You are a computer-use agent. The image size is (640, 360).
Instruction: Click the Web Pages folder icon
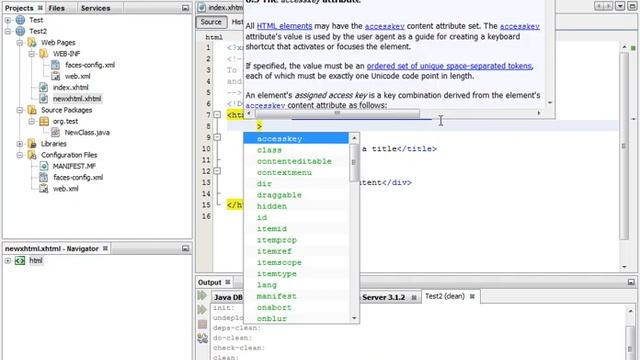(32, 42)
